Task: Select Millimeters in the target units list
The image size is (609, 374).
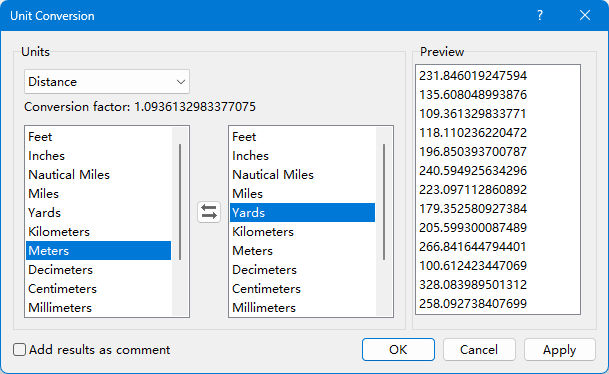Action: [x=303, y=308]
